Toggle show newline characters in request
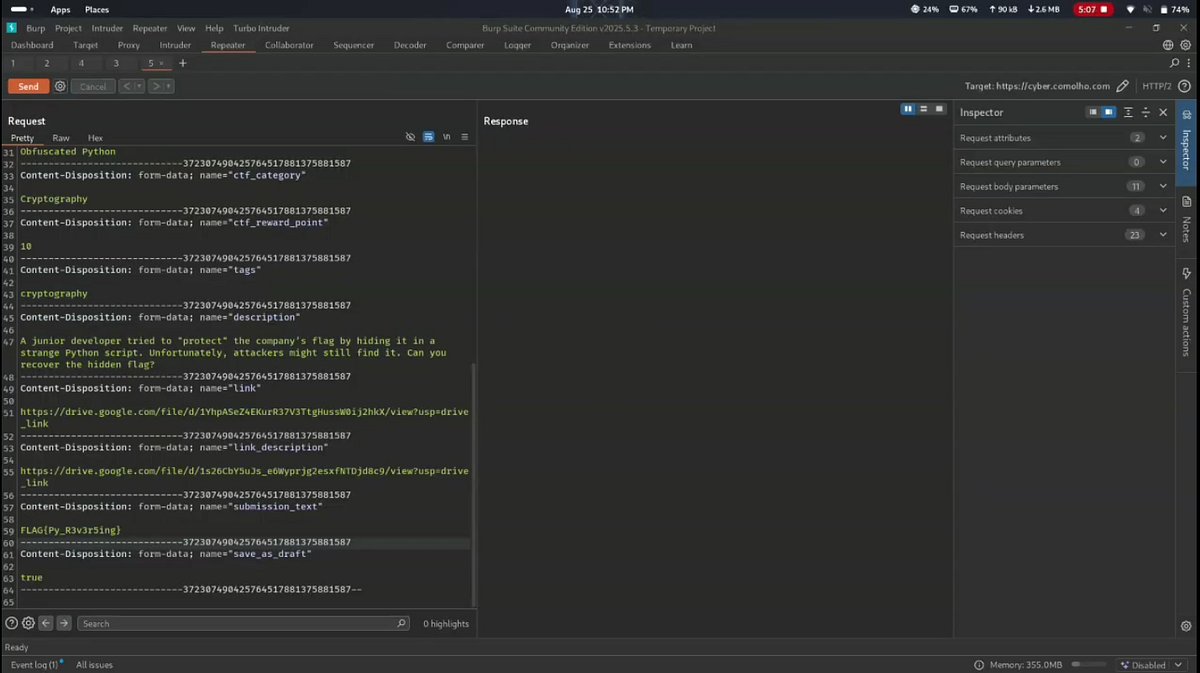Image resolution: width=1200 pixels, height=673 pixels. 447,137
